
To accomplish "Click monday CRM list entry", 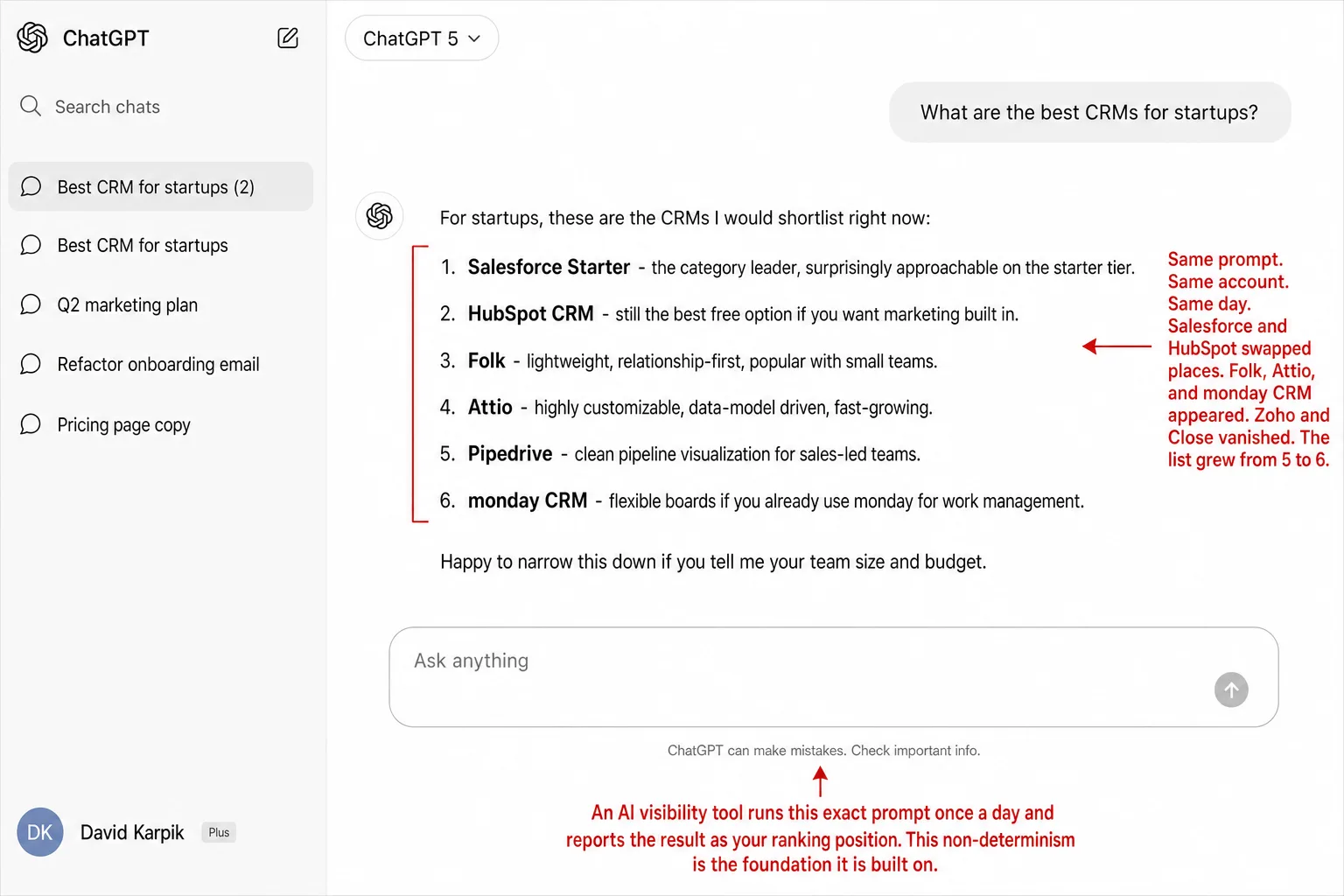I will point(761,500).
